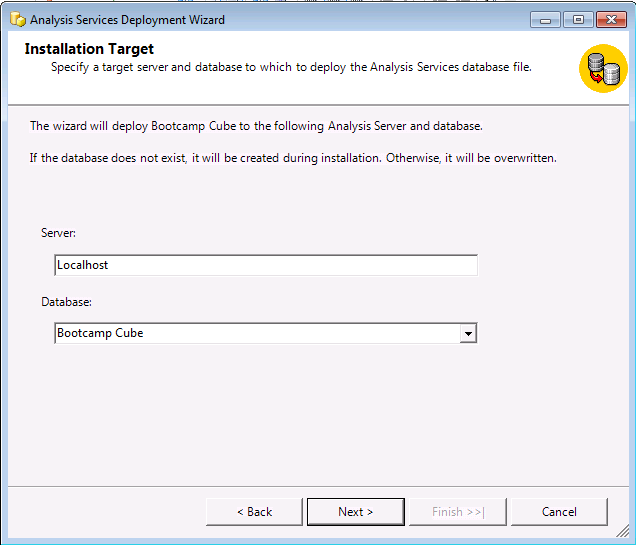Go to the previous step with Back

coord(254,512)
